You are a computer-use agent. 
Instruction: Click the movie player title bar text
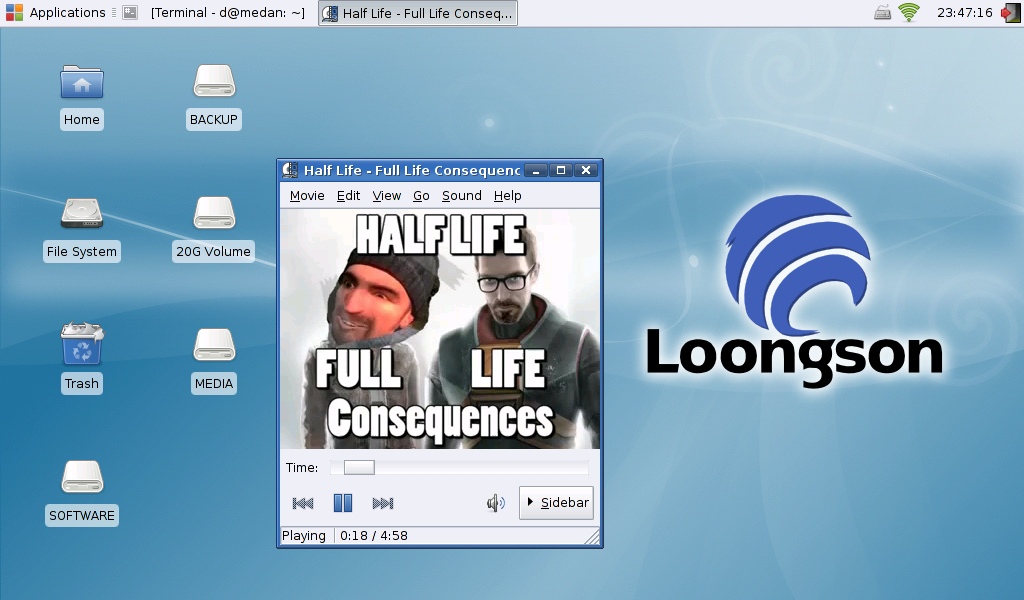click(x=411, y=170)
